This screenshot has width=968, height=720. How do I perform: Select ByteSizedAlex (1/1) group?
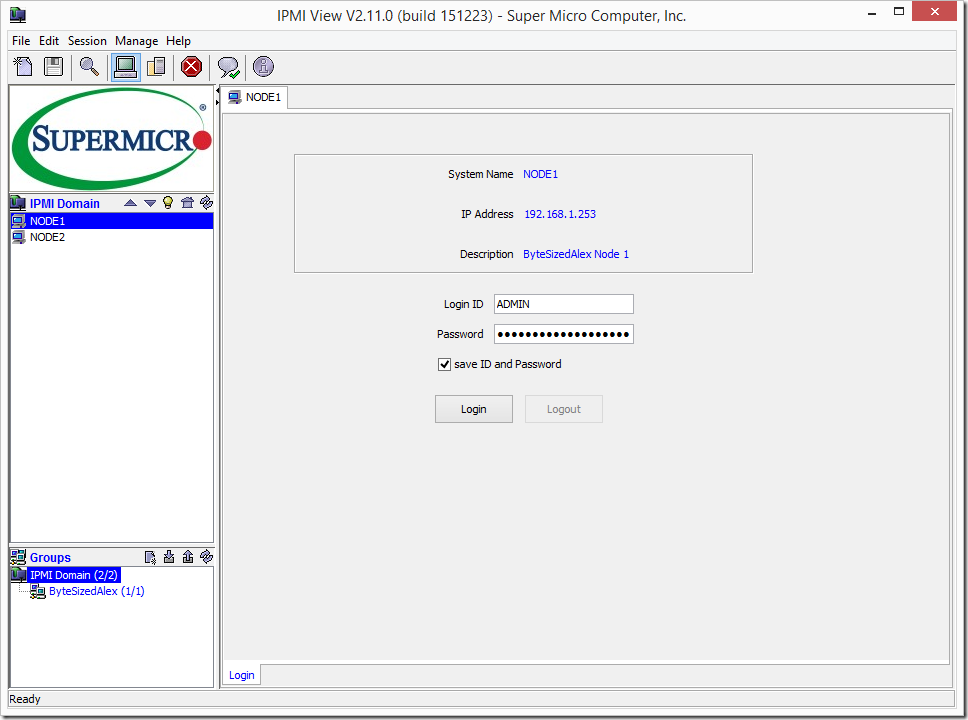pos(97,592)
